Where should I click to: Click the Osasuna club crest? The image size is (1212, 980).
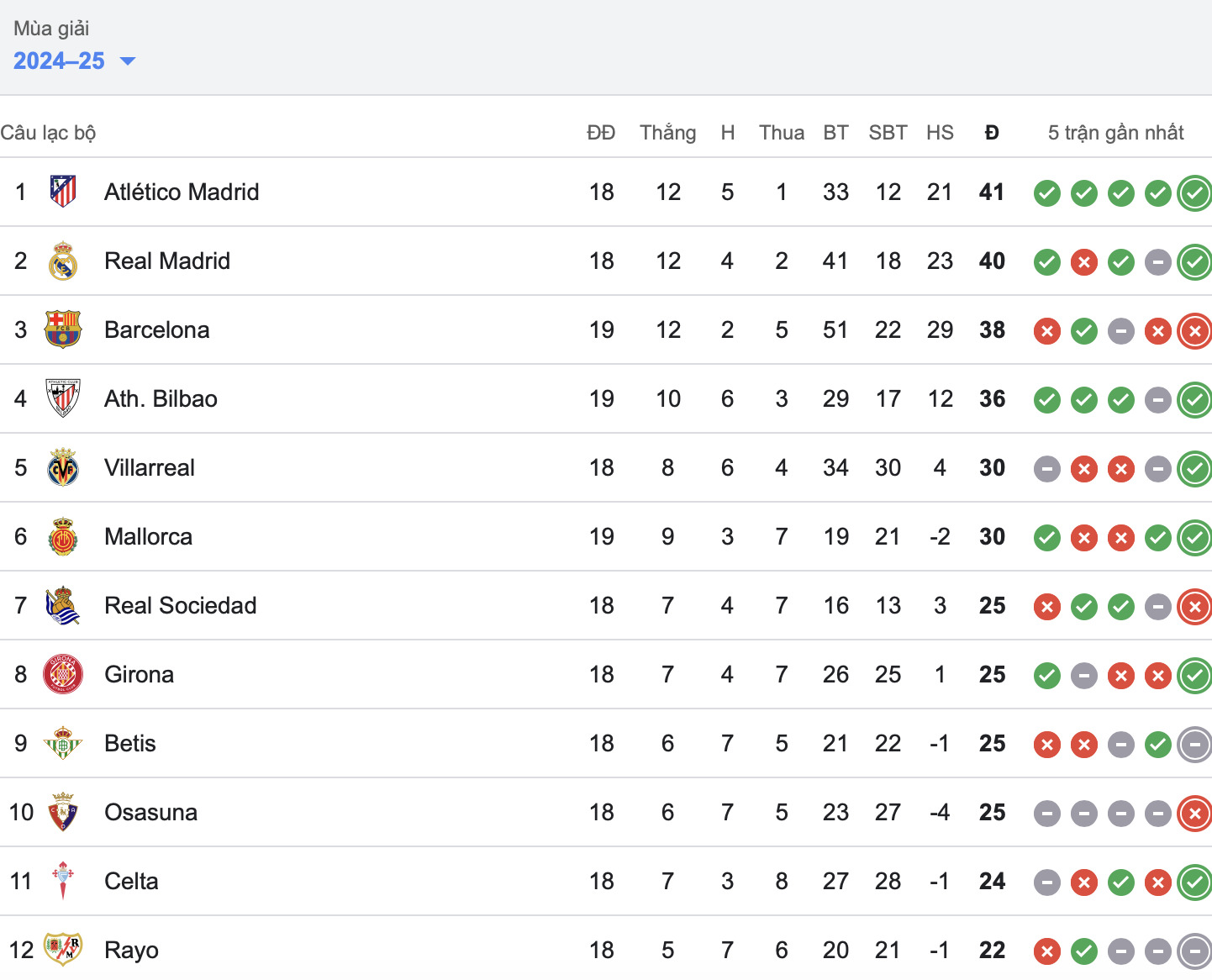[x=63, y=812]
